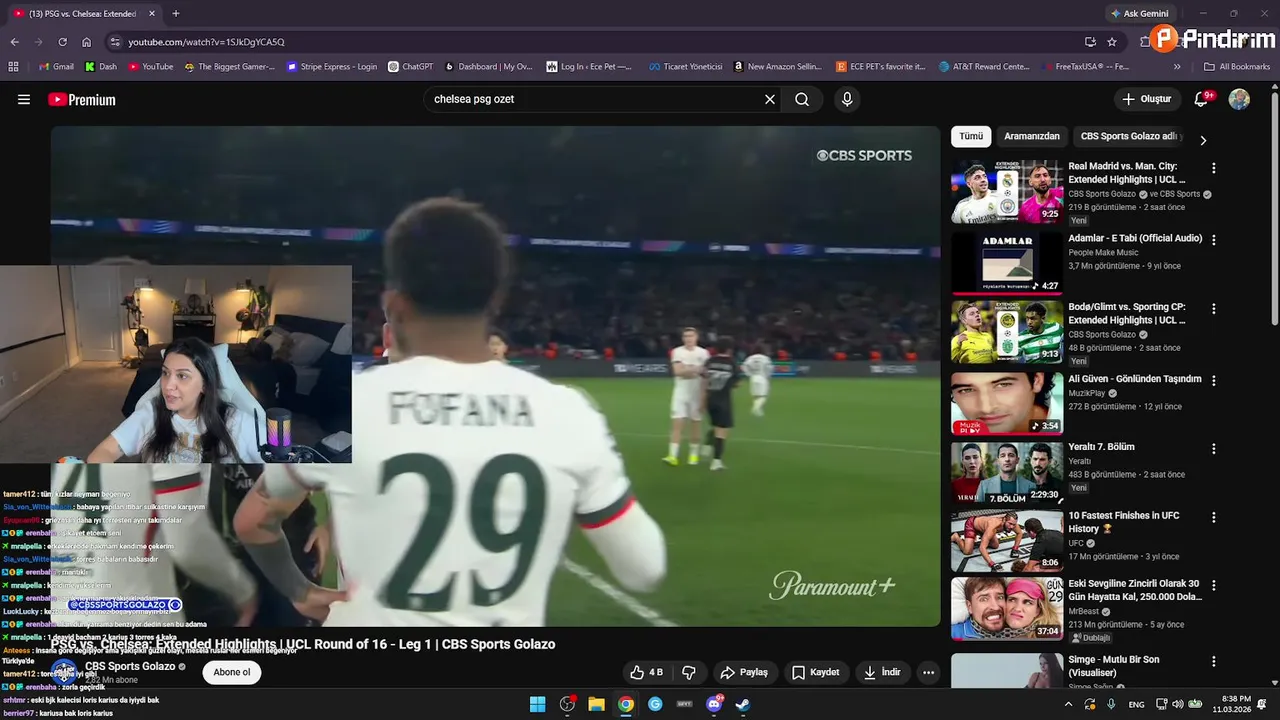Reload the page with refresh icon
Viewport: 1280px width, 720px height.
click(62, 42)
